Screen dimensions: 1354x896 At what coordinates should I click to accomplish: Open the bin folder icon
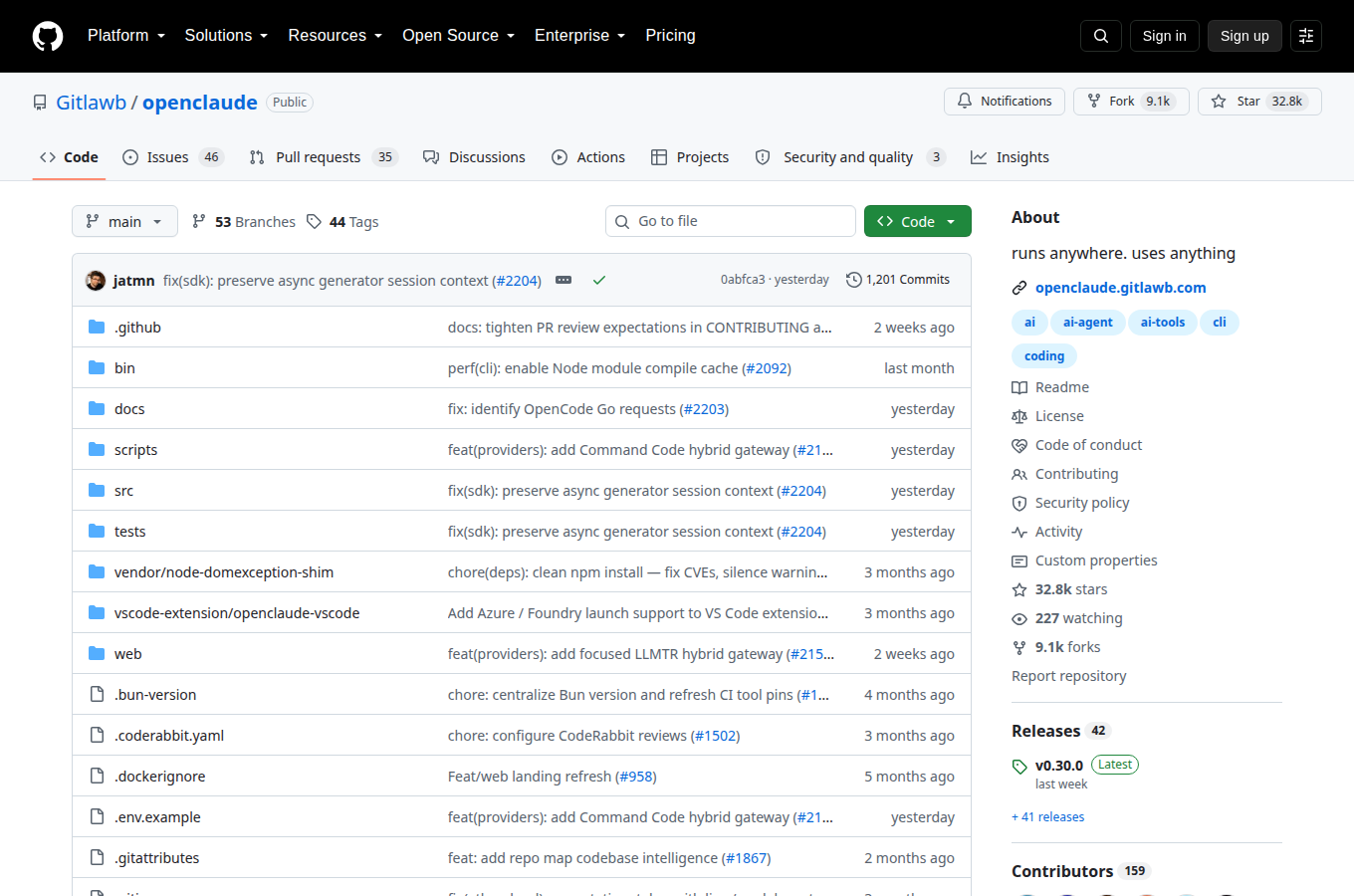tap(97, 367)
